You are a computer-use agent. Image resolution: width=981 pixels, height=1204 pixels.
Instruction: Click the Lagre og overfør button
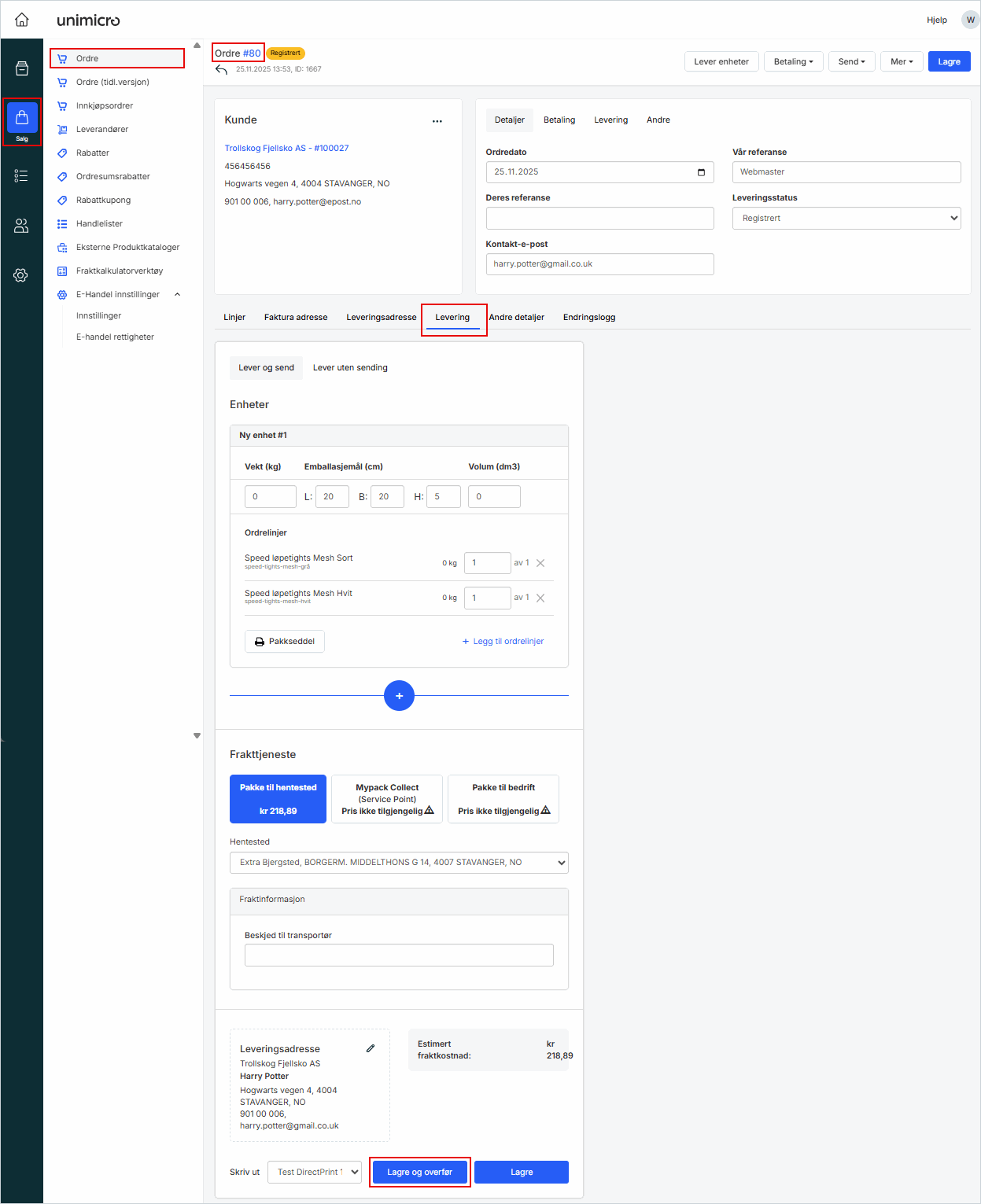pos(419,1172)
